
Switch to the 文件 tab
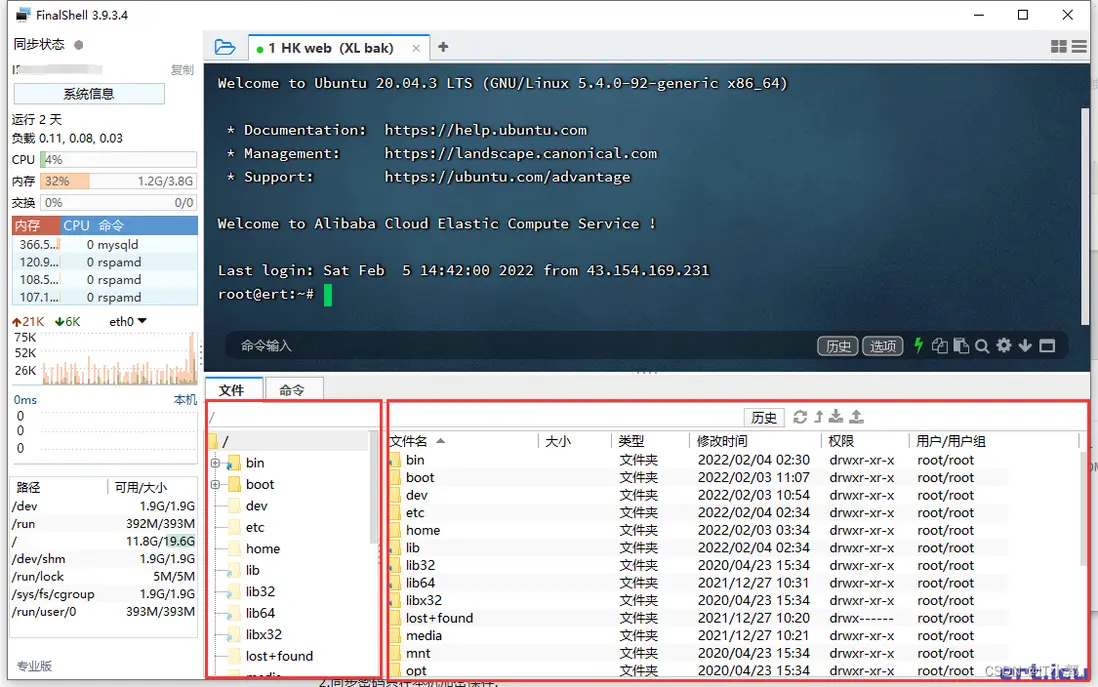232,390
